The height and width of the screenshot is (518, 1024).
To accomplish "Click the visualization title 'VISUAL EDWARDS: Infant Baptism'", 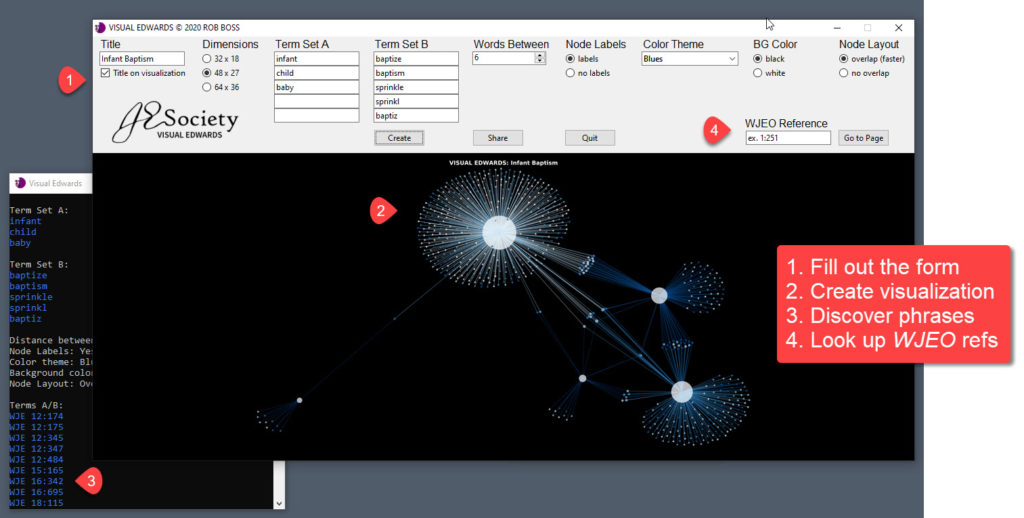I will (503, 163).
